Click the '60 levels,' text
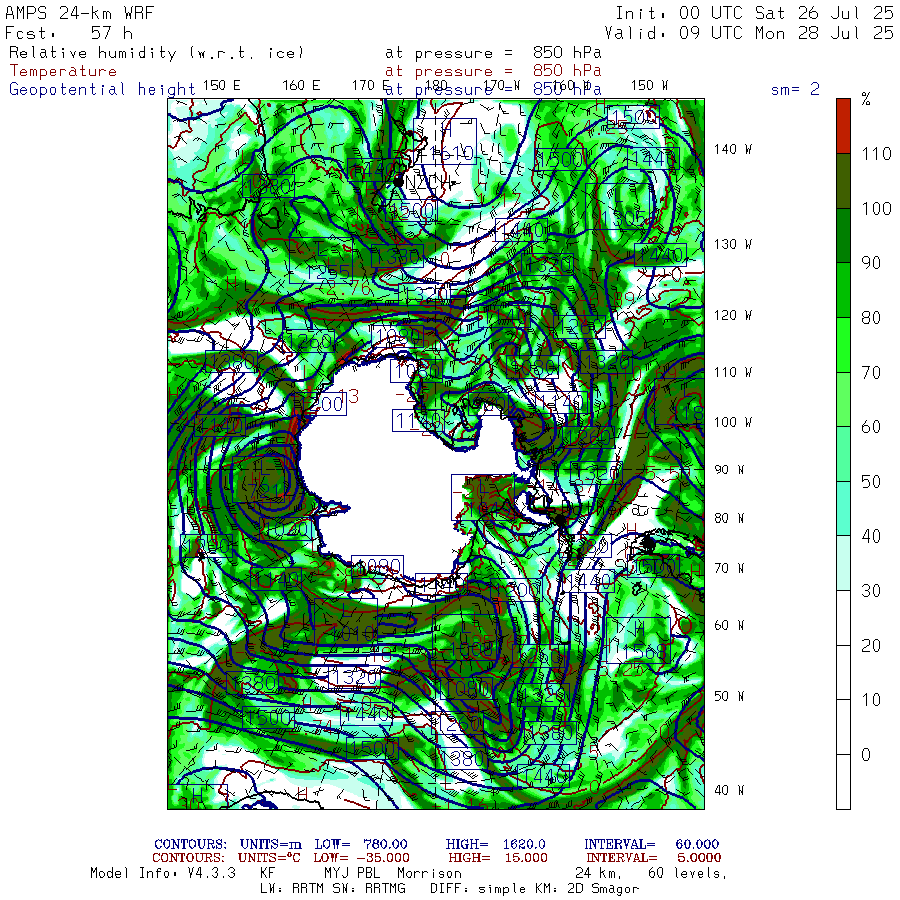The image size is (900, 900). point(688,873)
